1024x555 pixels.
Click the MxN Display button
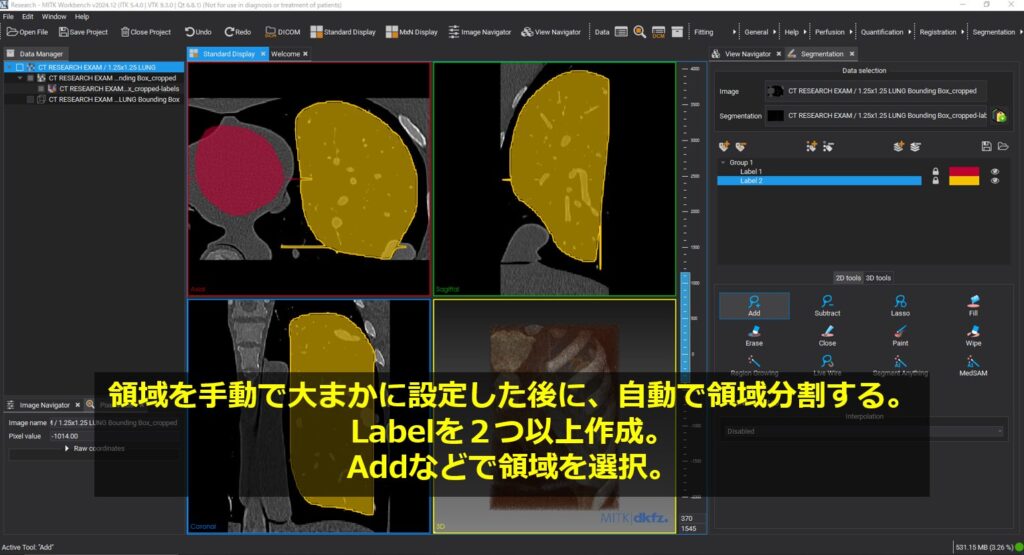[411, 31]
